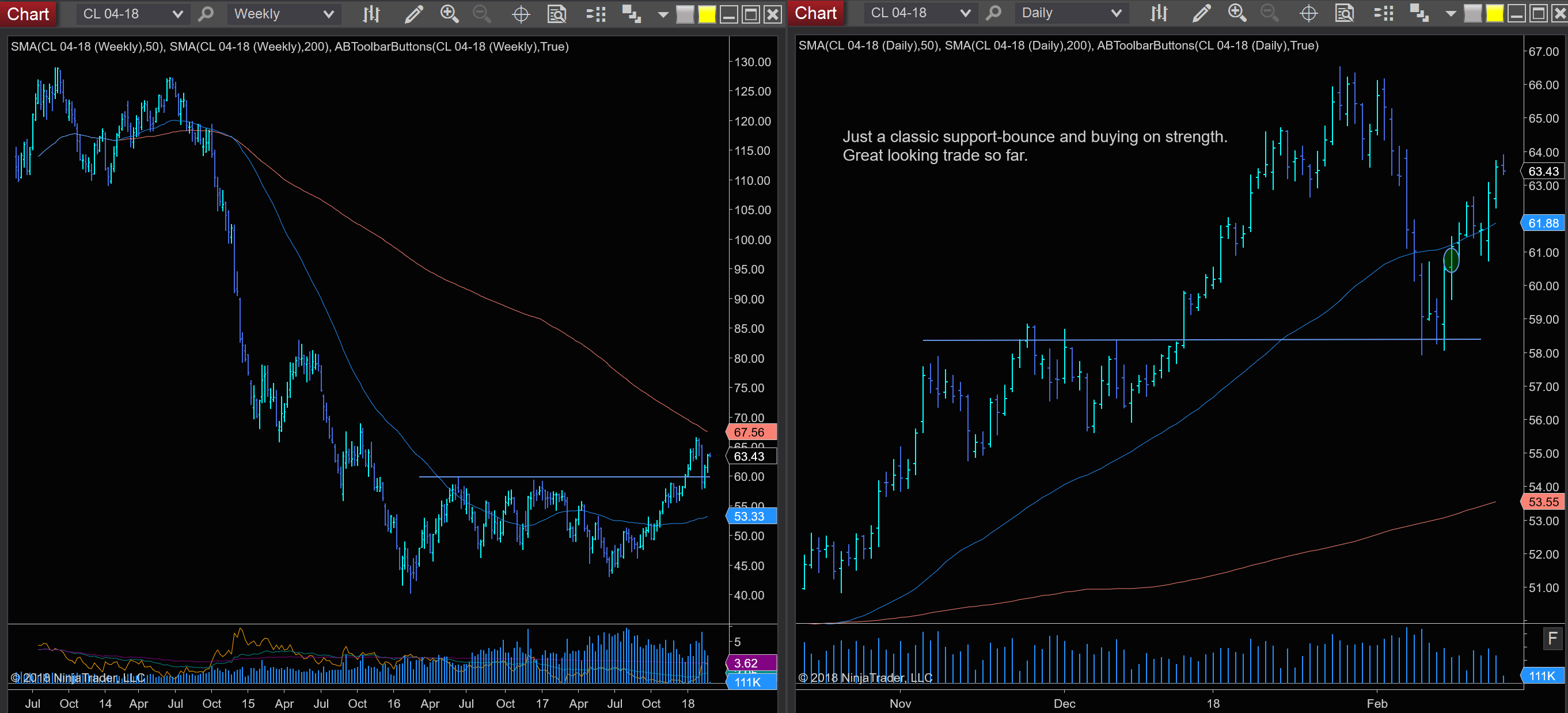
Task: Open the bar style selector on daily chart
Action: tap(1159, 13)
